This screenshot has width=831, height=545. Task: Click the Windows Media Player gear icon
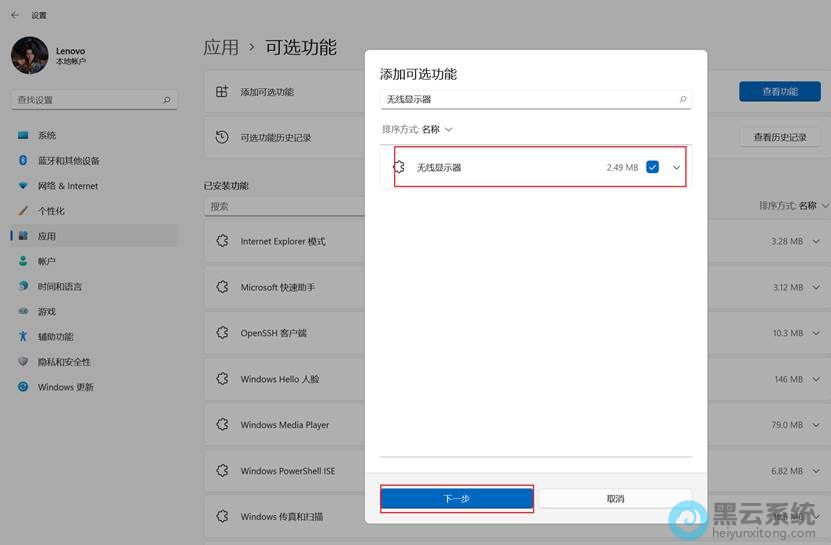222,425
